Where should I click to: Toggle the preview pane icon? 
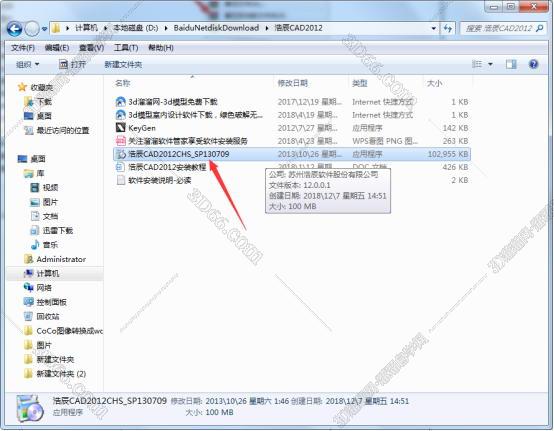(x=511, y=64)
